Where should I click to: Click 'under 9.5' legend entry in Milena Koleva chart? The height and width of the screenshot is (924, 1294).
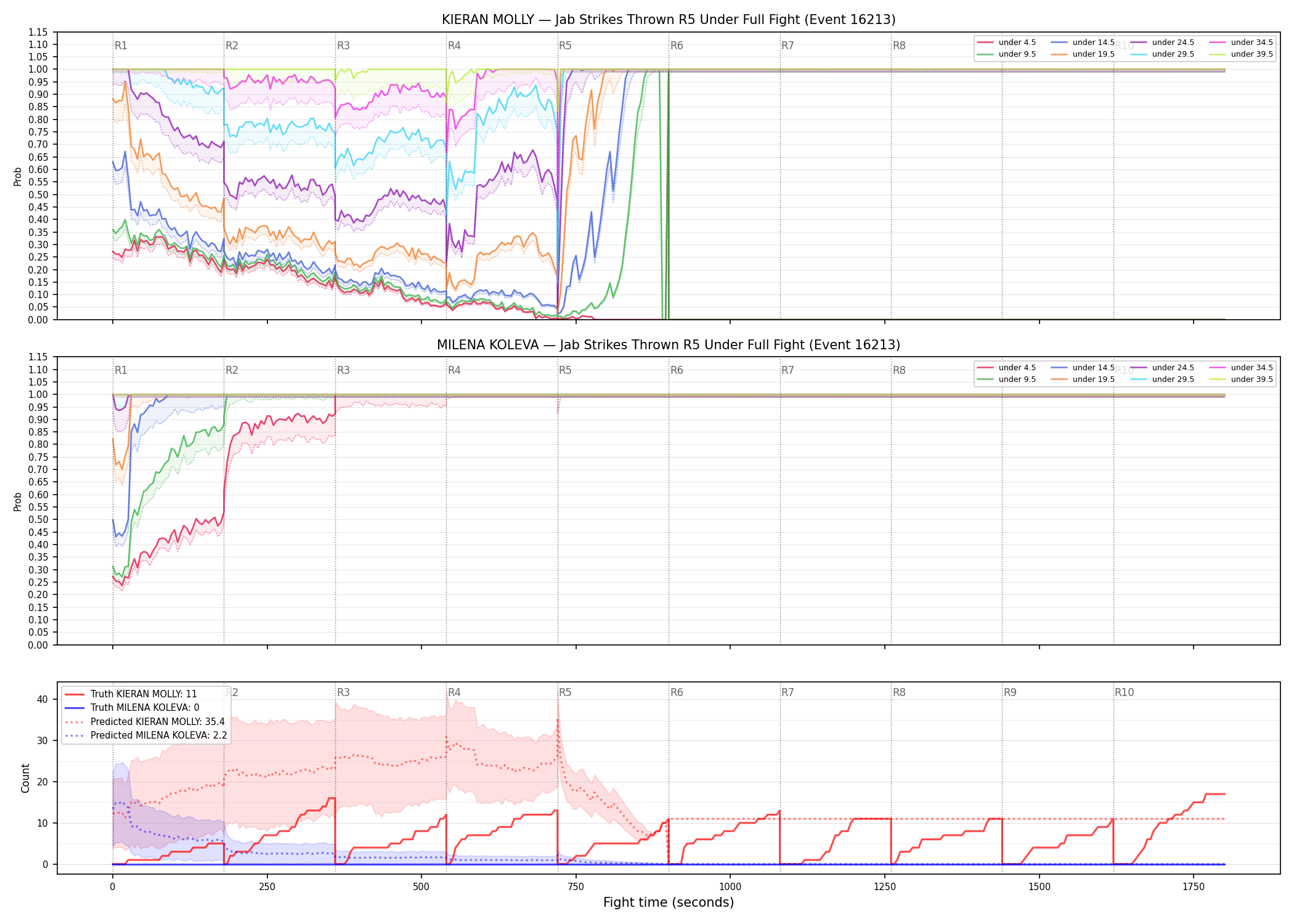coord(1007,379)
